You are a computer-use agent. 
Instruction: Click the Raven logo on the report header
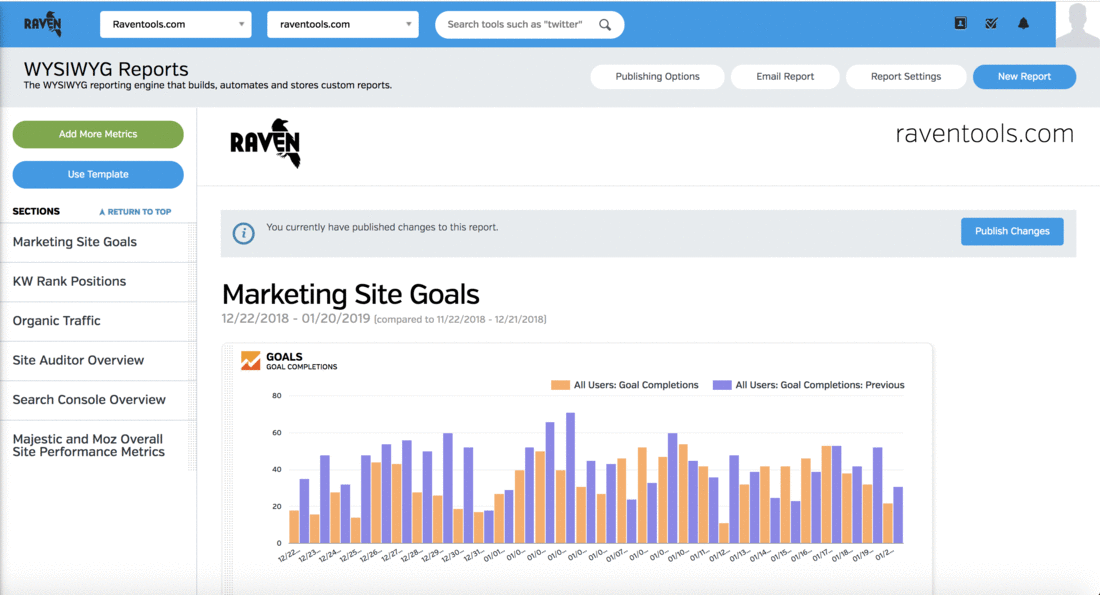click(x=264, y=143)
